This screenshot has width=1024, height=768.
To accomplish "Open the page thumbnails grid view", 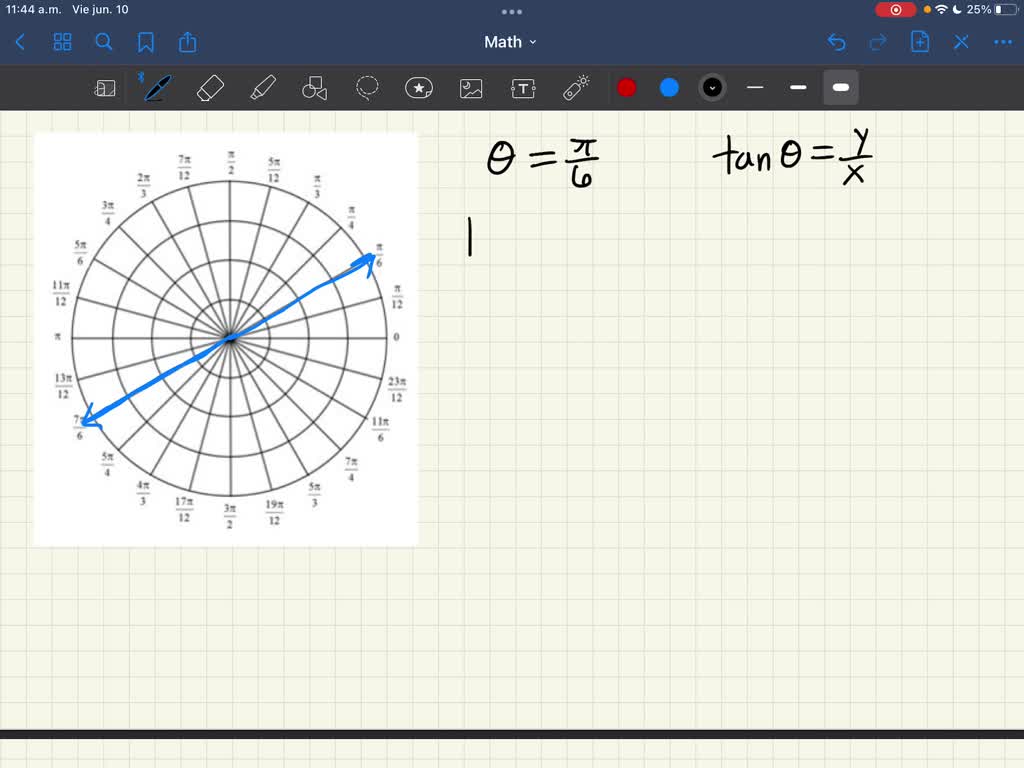I will tap(62, 42).
